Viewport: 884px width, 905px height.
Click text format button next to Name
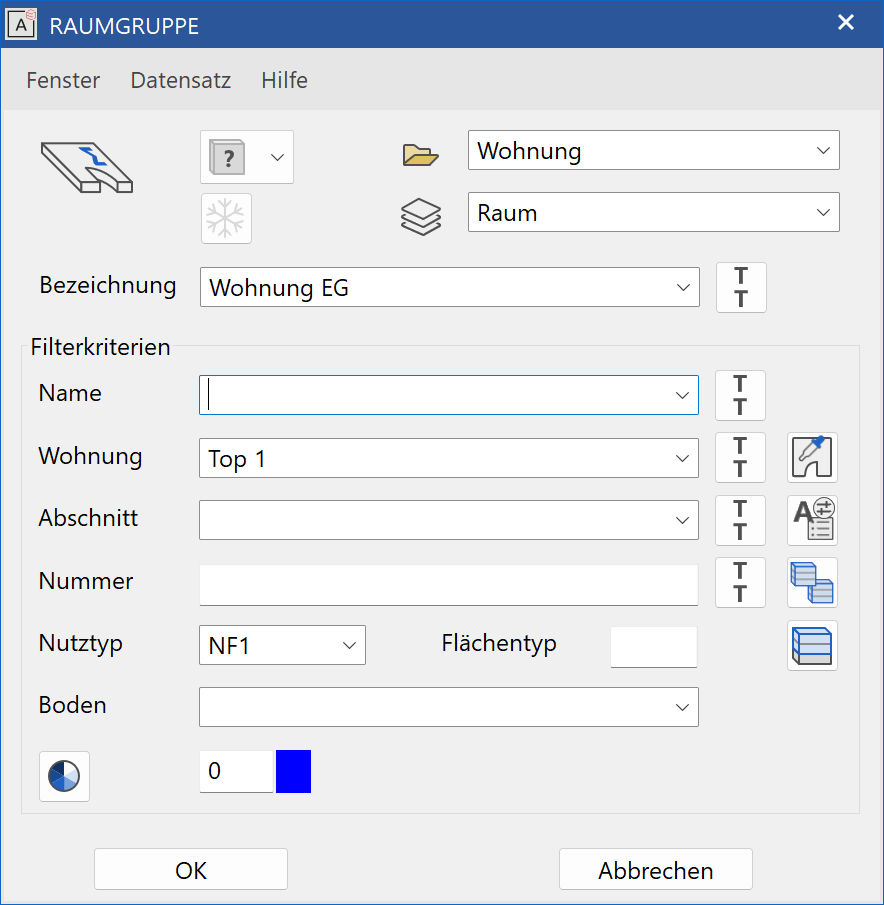(740, 395)
